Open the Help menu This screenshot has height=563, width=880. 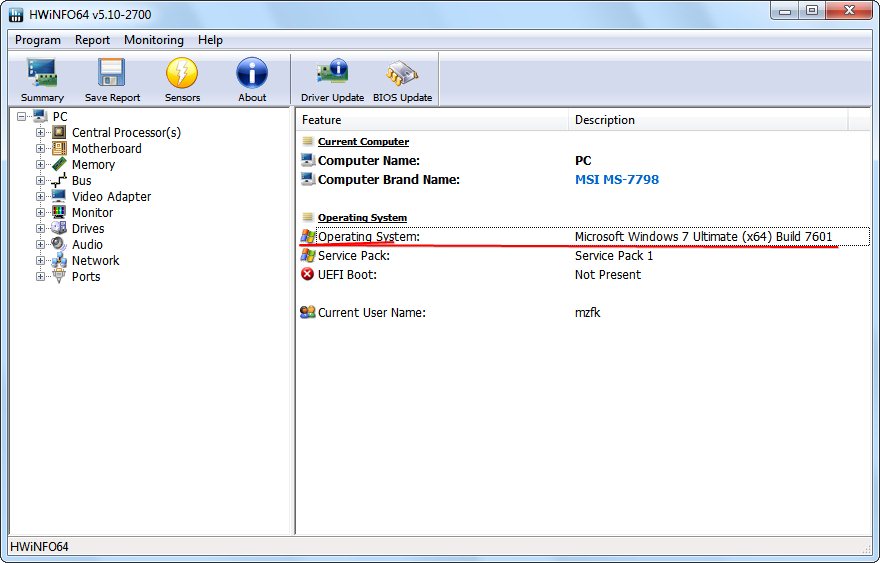click(210, 40)
